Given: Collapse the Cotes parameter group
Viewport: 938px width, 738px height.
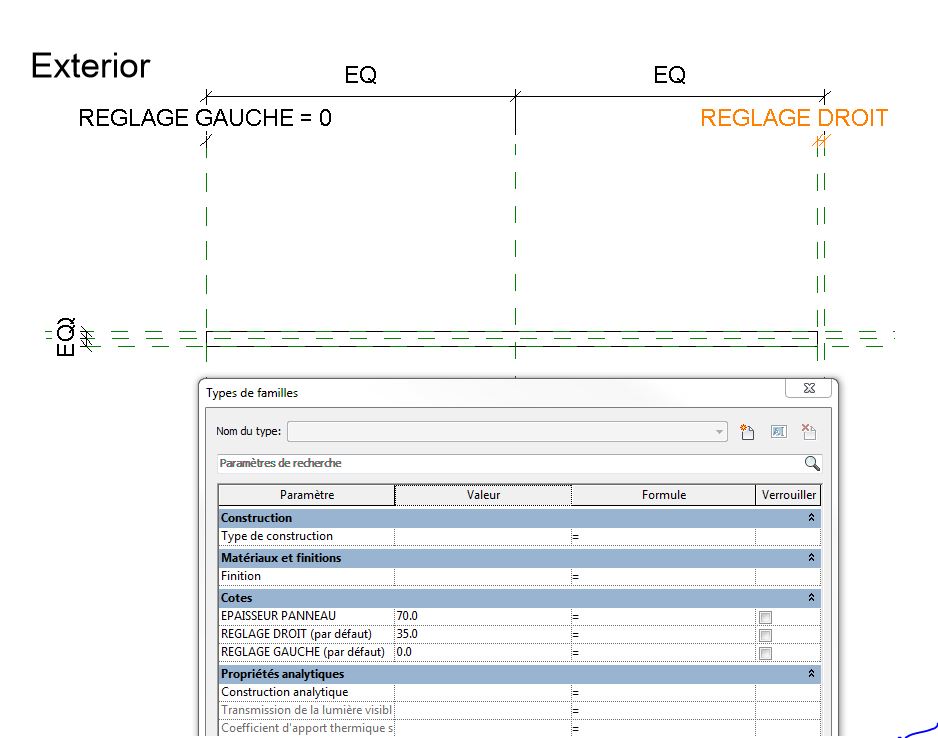Looking at the screenshot, I should [x=811, y=598].
